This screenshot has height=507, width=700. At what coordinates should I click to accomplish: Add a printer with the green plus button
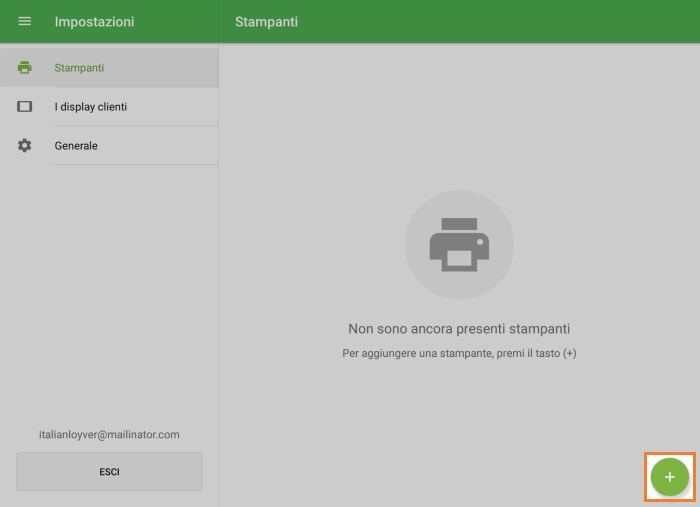tap(669, 477)
